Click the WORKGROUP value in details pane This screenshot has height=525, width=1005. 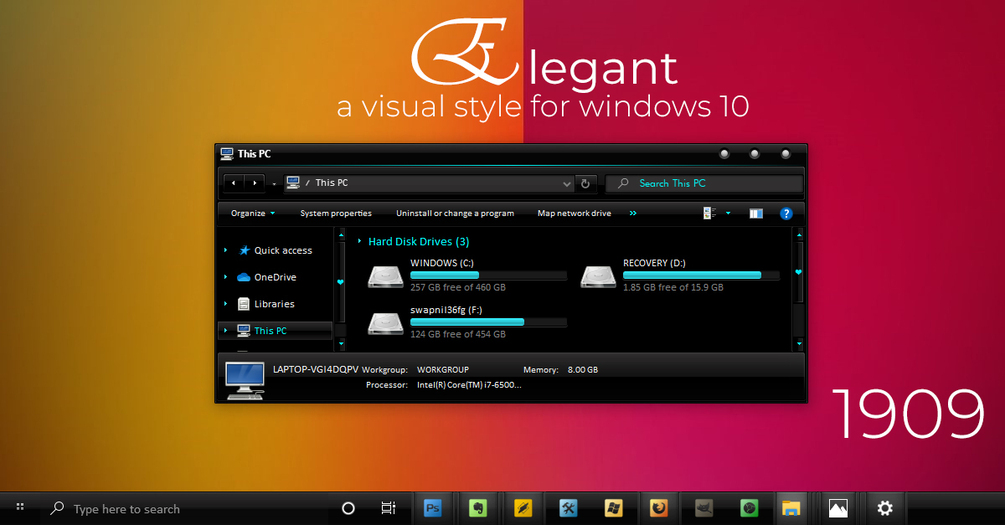coord(443,370)
